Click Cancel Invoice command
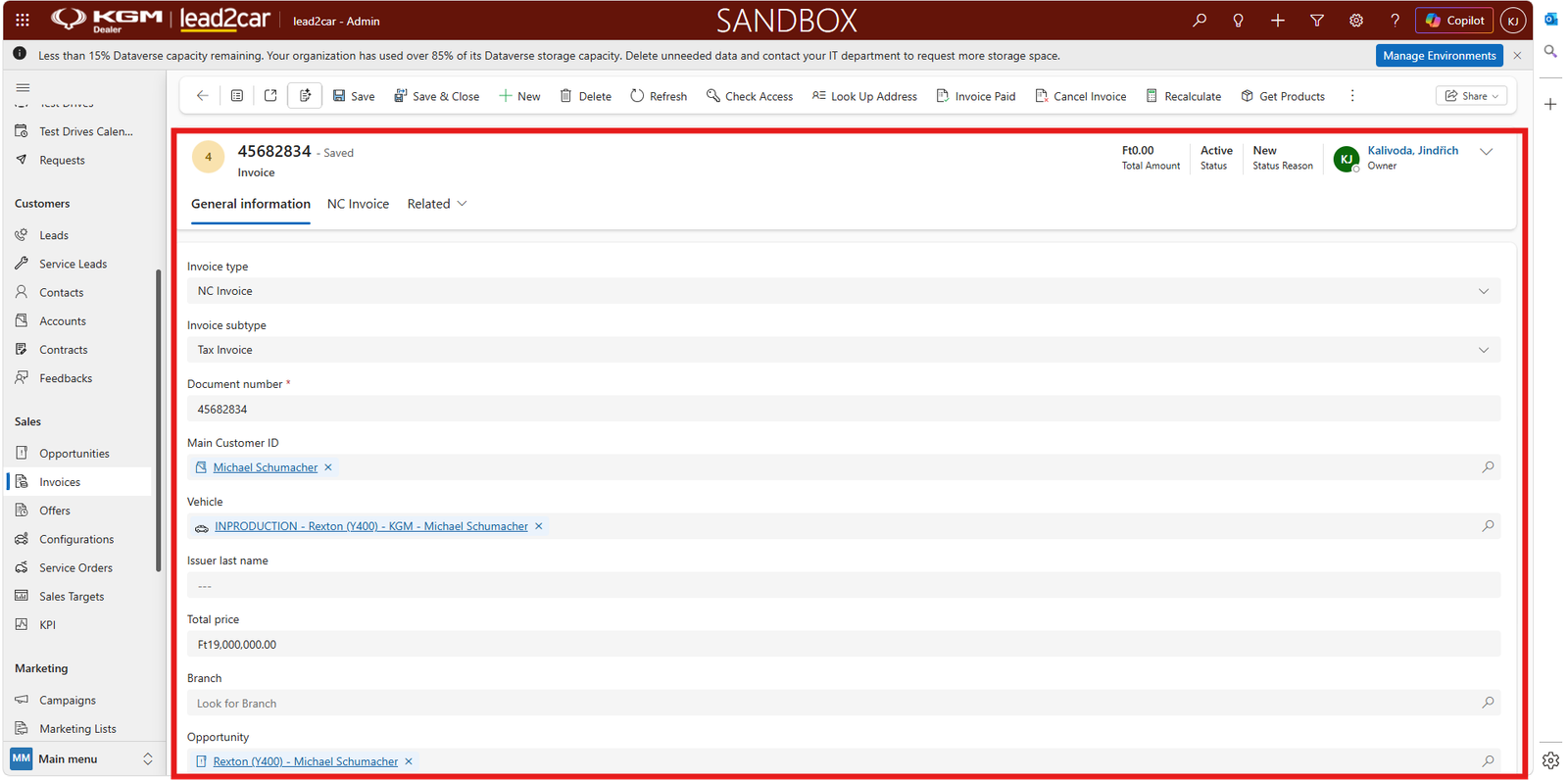This screenshot has width=1568, height=780. coord(1080,96)
